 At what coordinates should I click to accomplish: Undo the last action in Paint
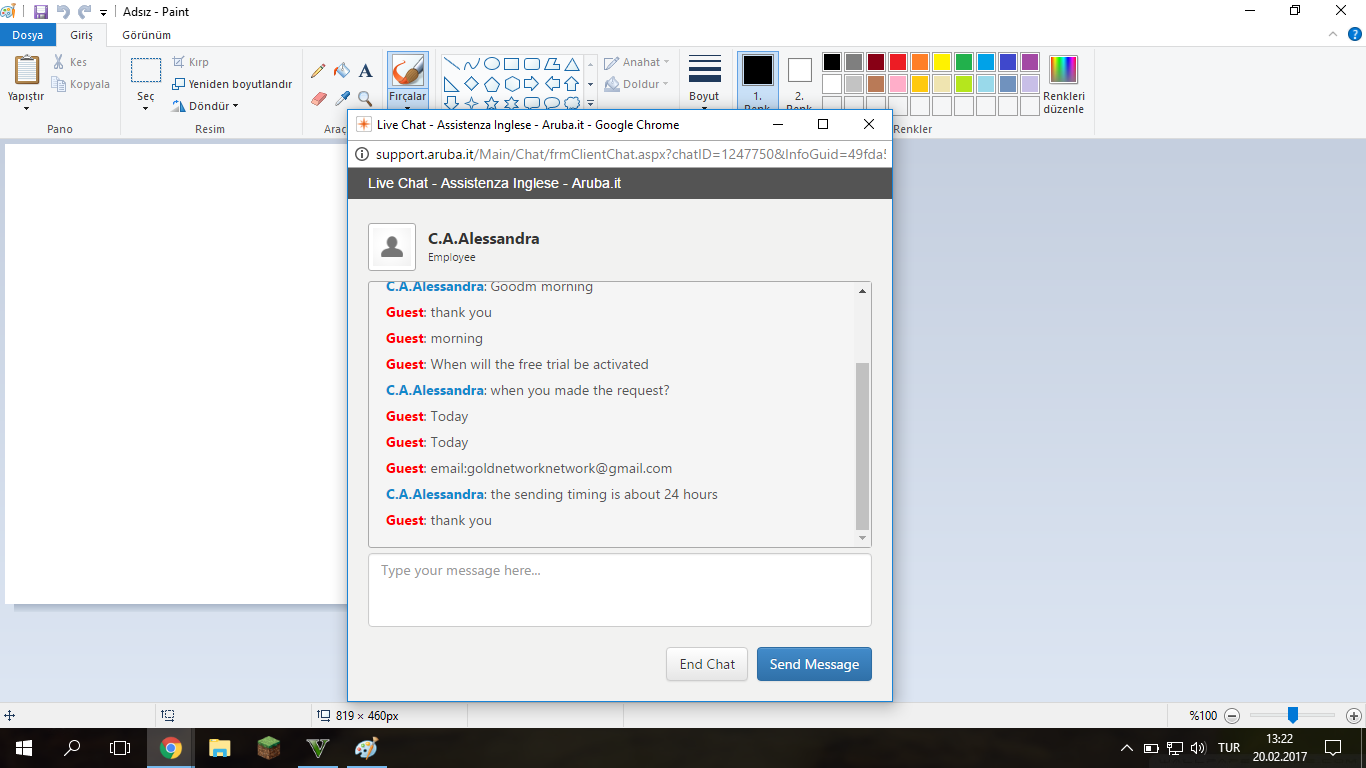[x=63, y=12]
